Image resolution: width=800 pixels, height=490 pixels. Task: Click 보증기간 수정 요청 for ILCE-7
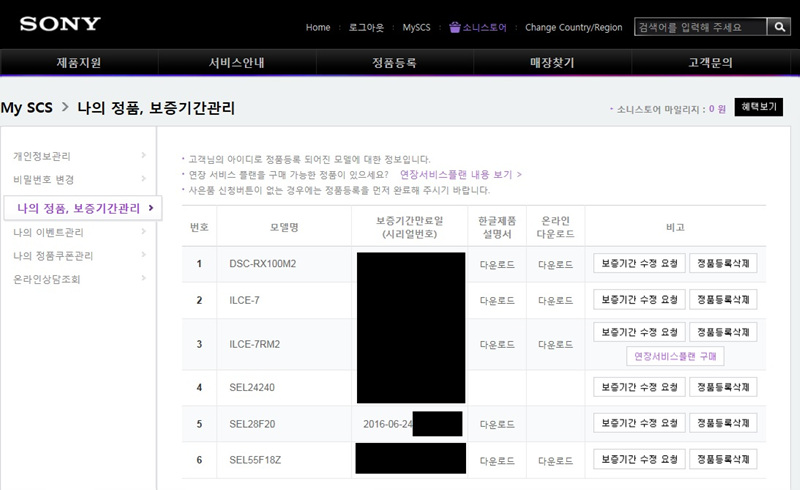tap(639, 300)
